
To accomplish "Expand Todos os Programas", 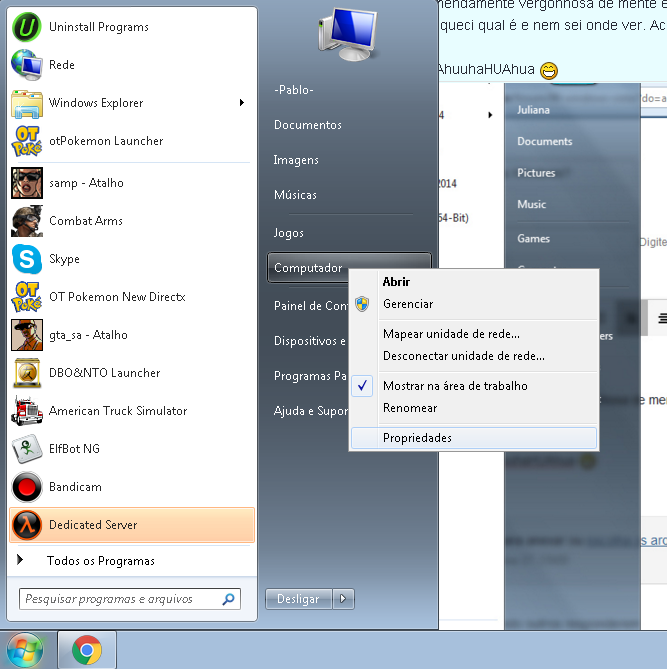I will pyautogui.click(x=100, y=561).
